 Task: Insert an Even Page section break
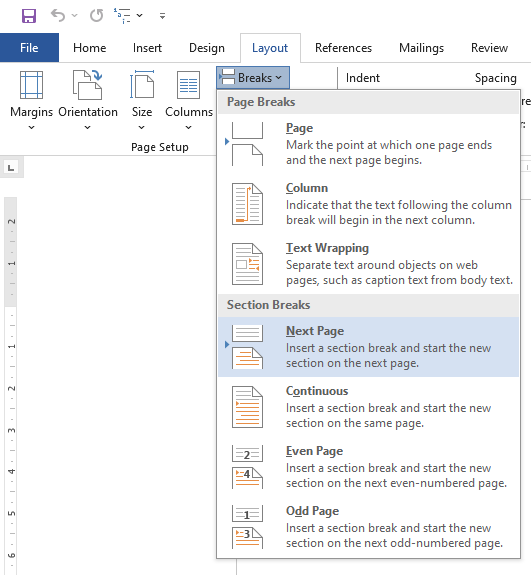[369, 467]
